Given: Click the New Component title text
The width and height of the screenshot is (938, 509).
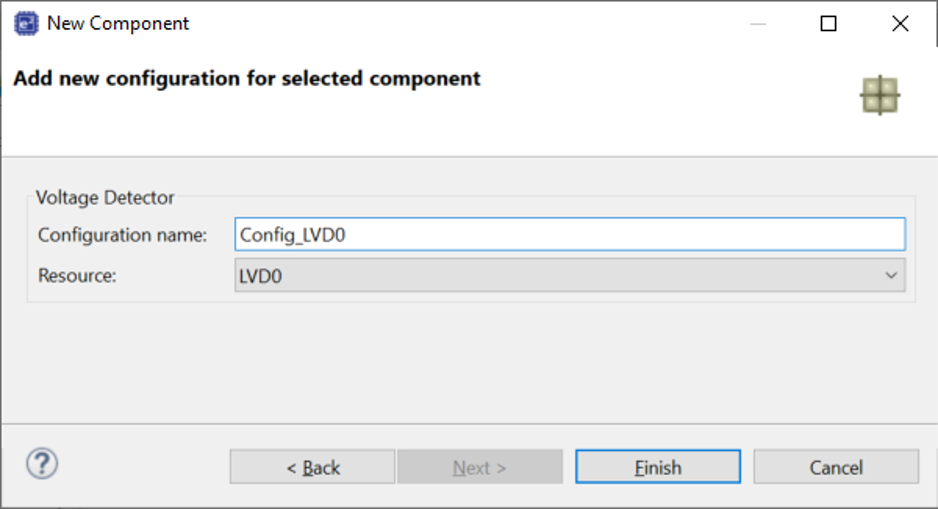Looking at the screenshot, I should pos(118,23).
